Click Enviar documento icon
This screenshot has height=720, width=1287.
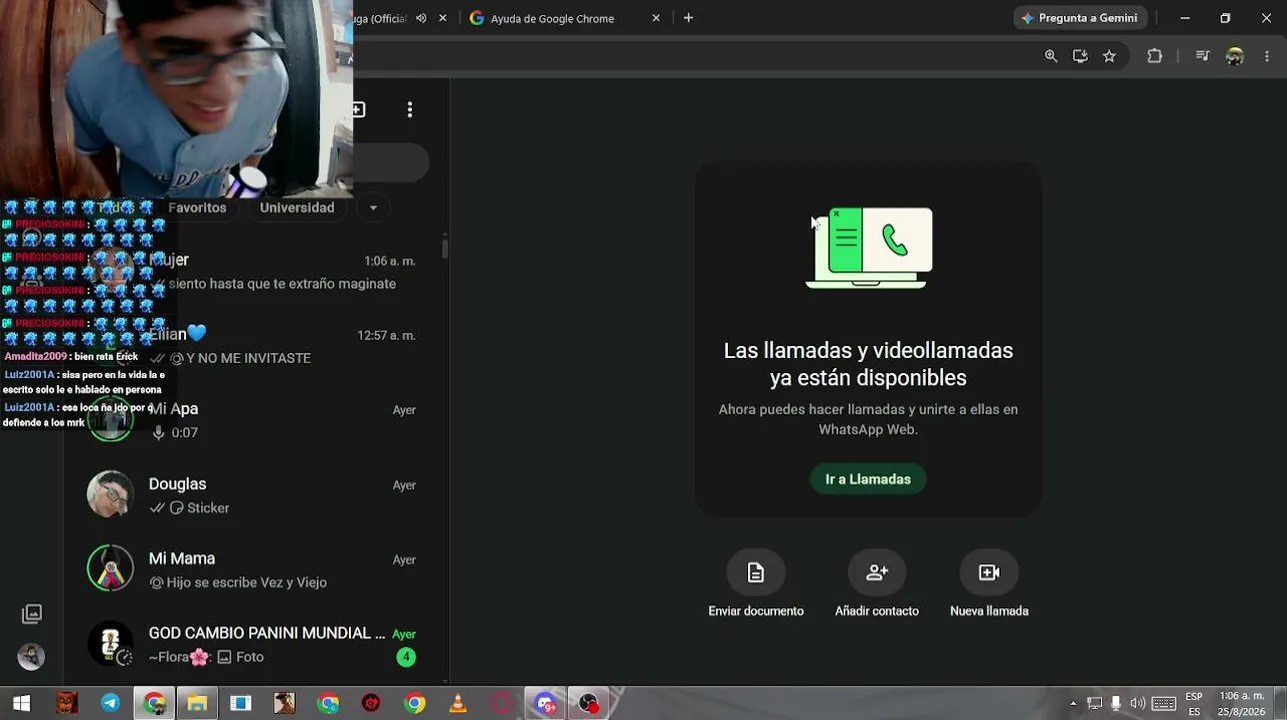tap(756, 572)
